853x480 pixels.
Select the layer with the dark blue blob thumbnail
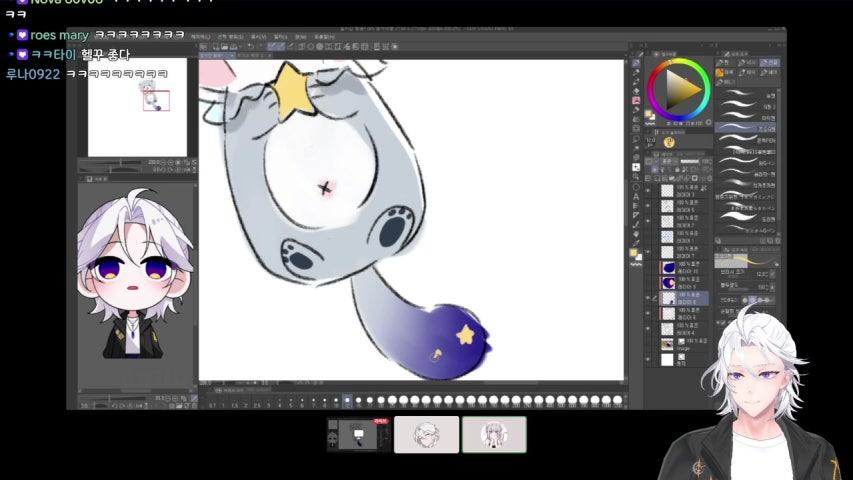(668, 267)
